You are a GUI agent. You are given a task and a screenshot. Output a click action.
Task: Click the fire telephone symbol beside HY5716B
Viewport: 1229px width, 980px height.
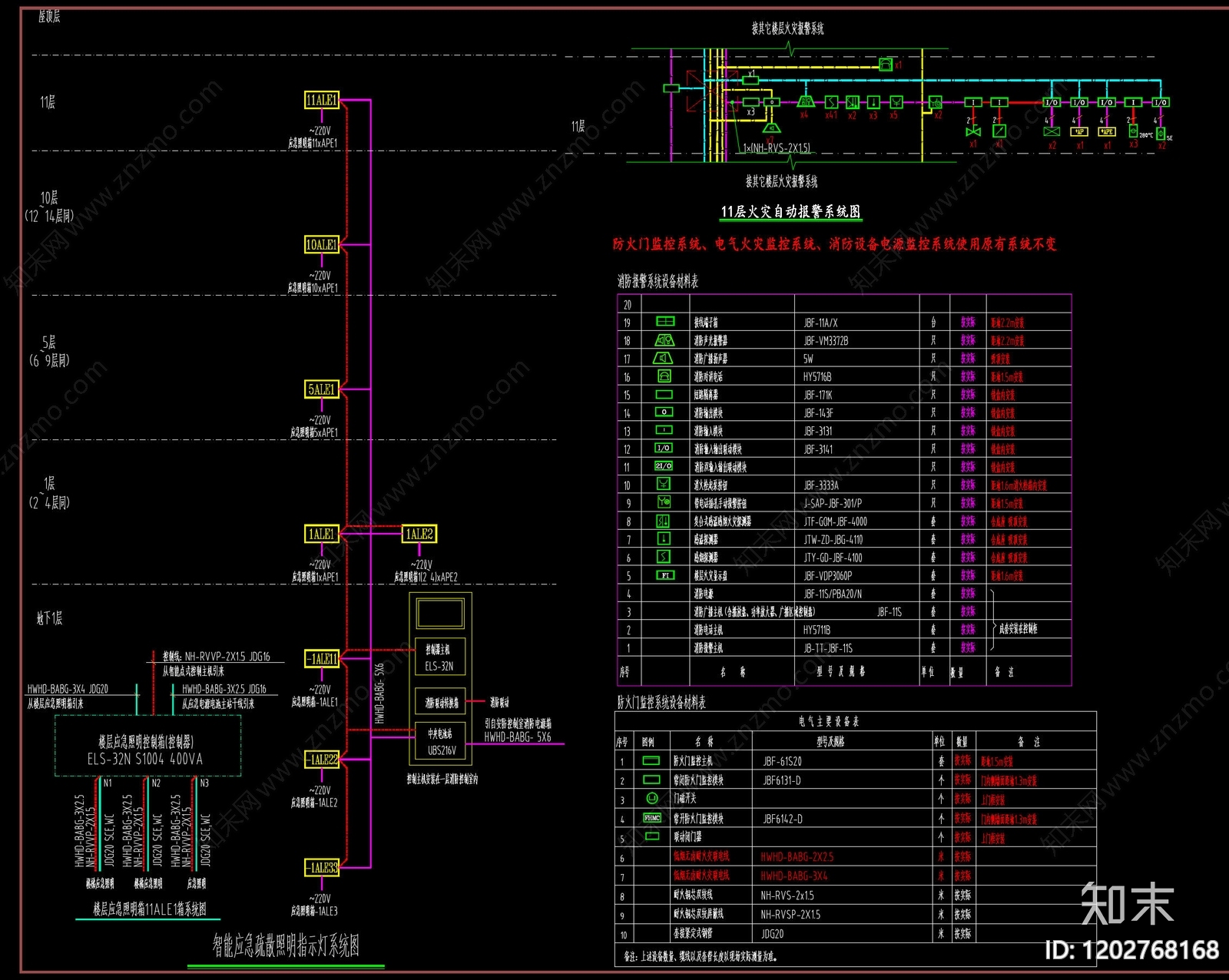(x=664, y=376)
